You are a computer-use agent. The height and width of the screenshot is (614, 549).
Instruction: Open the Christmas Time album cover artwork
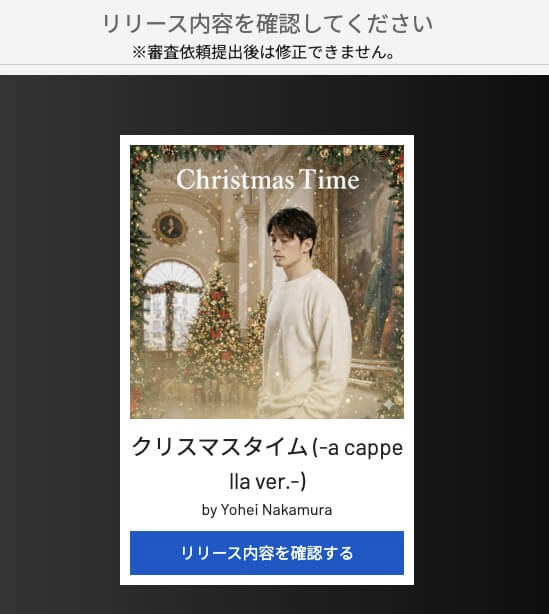click(x=267, y=282)
